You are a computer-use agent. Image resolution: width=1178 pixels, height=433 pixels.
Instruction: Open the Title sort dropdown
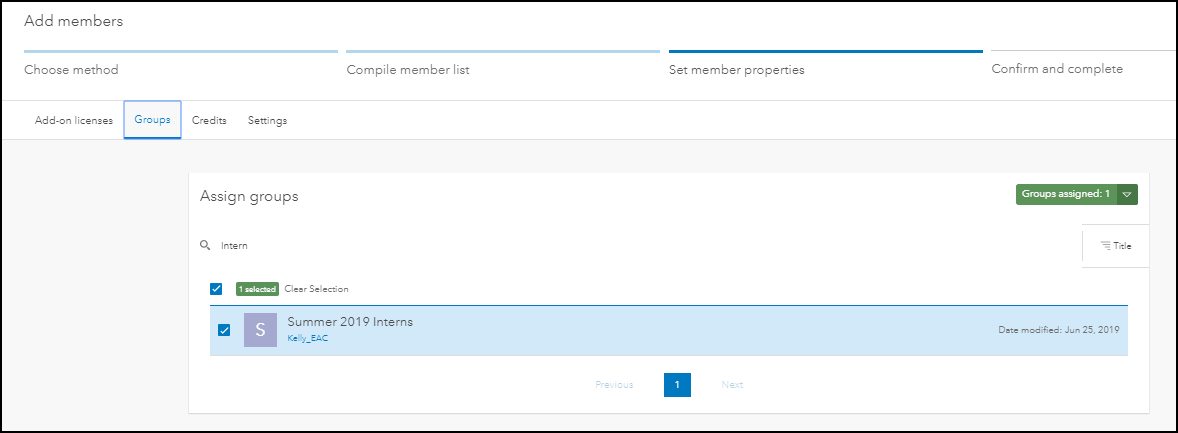point(1116,246)
